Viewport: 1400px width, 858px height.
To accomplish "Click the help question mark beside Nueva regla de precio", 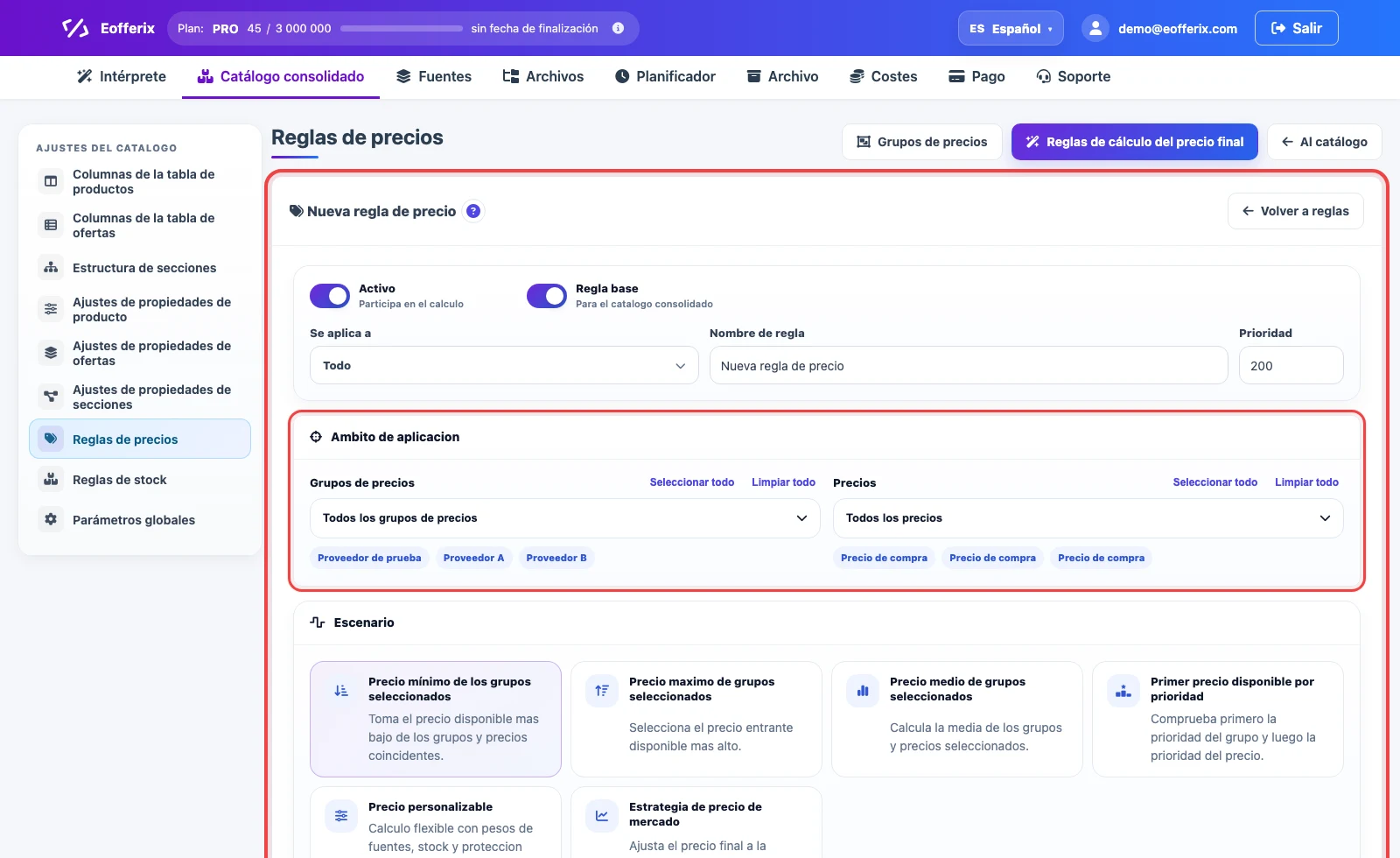I will point(473,211).
